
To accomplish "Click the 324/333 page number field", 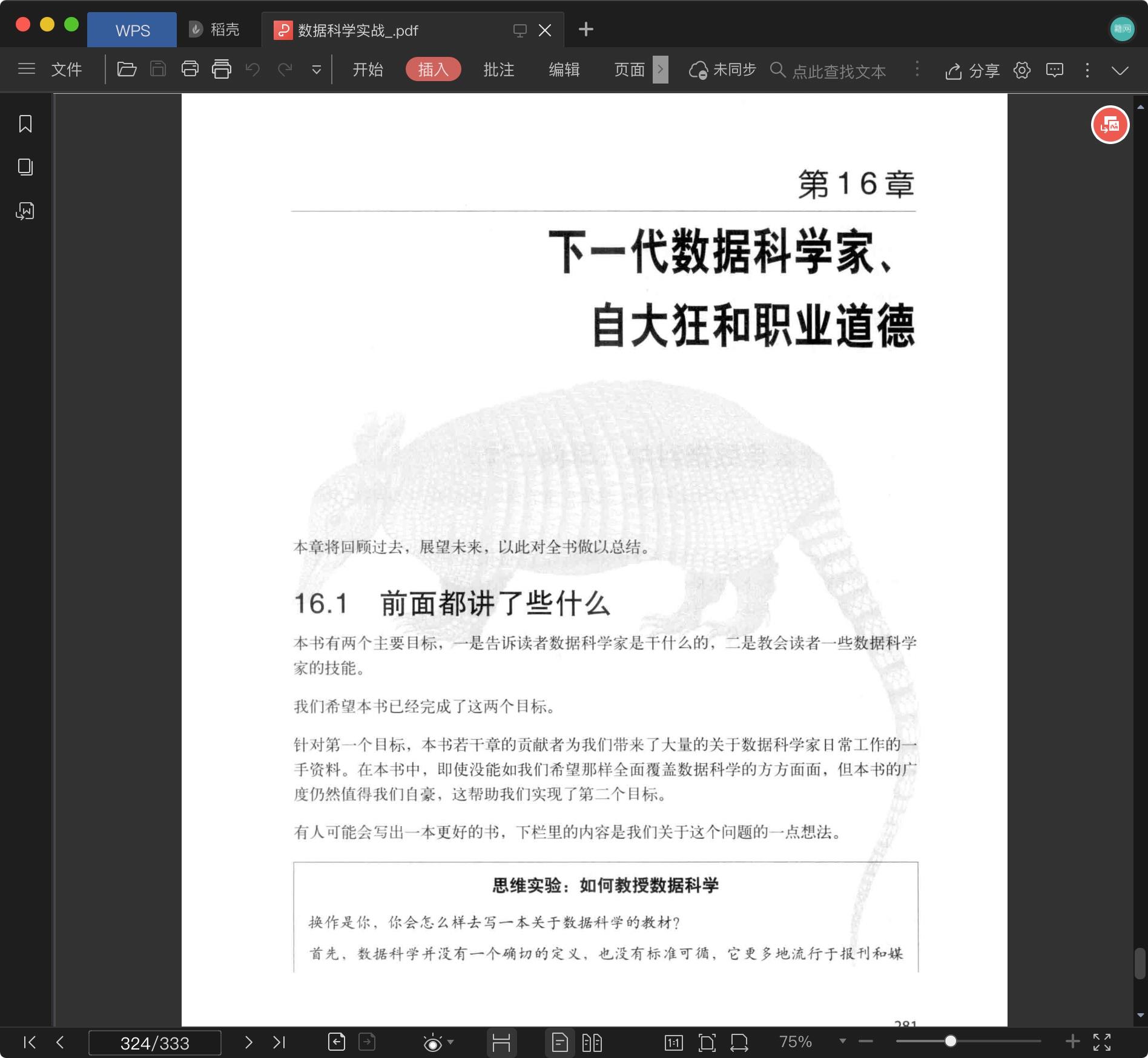I will coord(155,1043).
